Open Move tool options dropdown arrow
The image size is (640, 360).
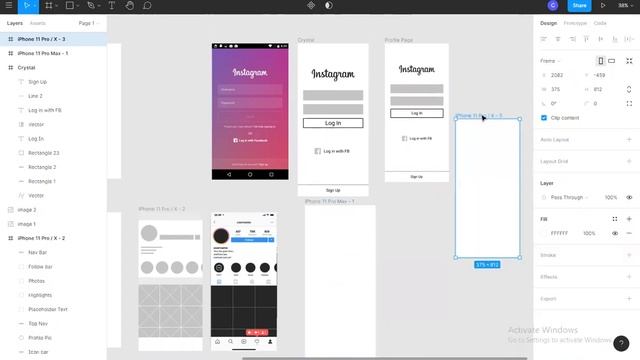(x=35, y=6)
